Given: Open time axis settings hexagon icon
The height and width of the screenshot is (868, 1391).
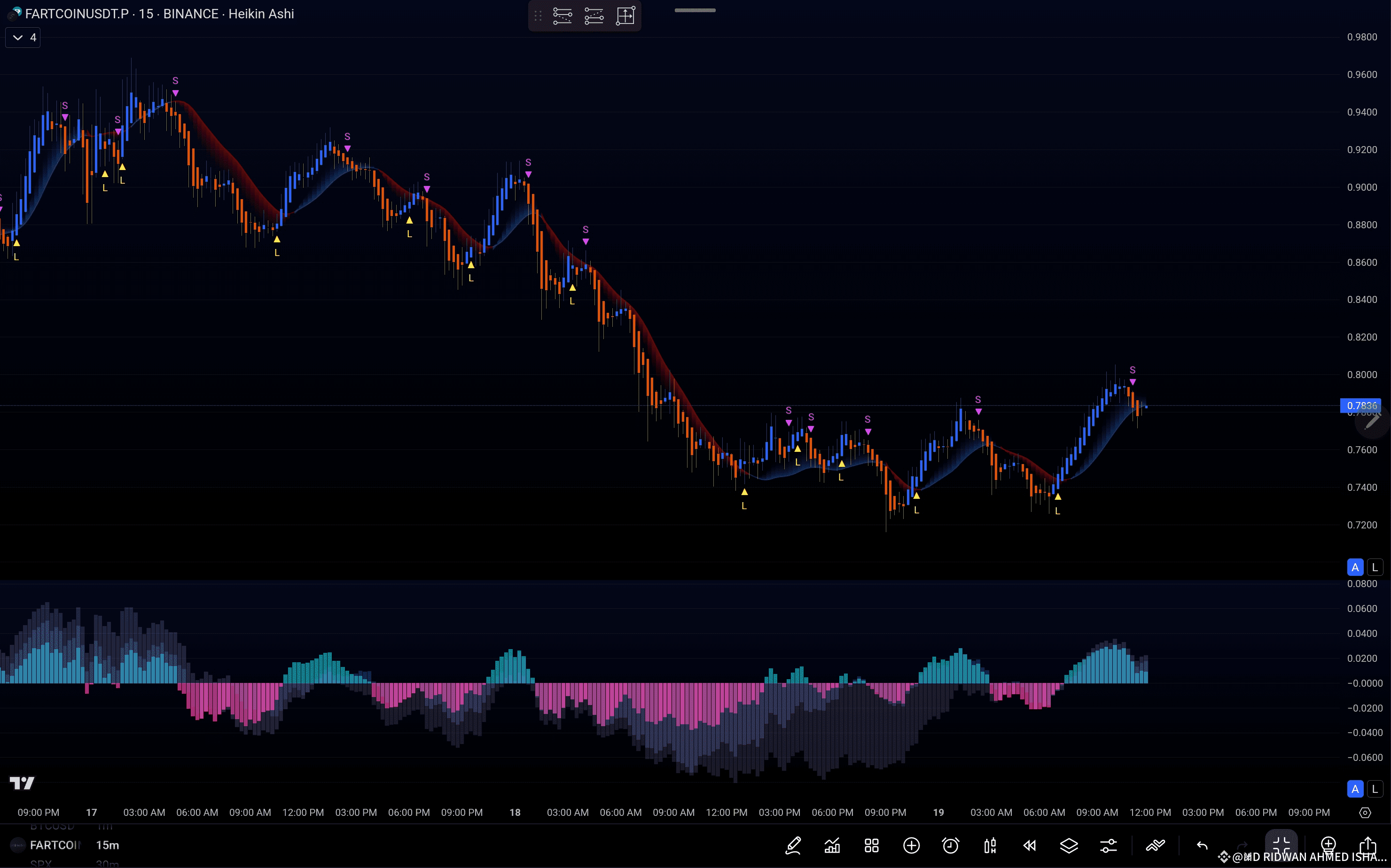Looking at the screenshot, I should 1365,812.
